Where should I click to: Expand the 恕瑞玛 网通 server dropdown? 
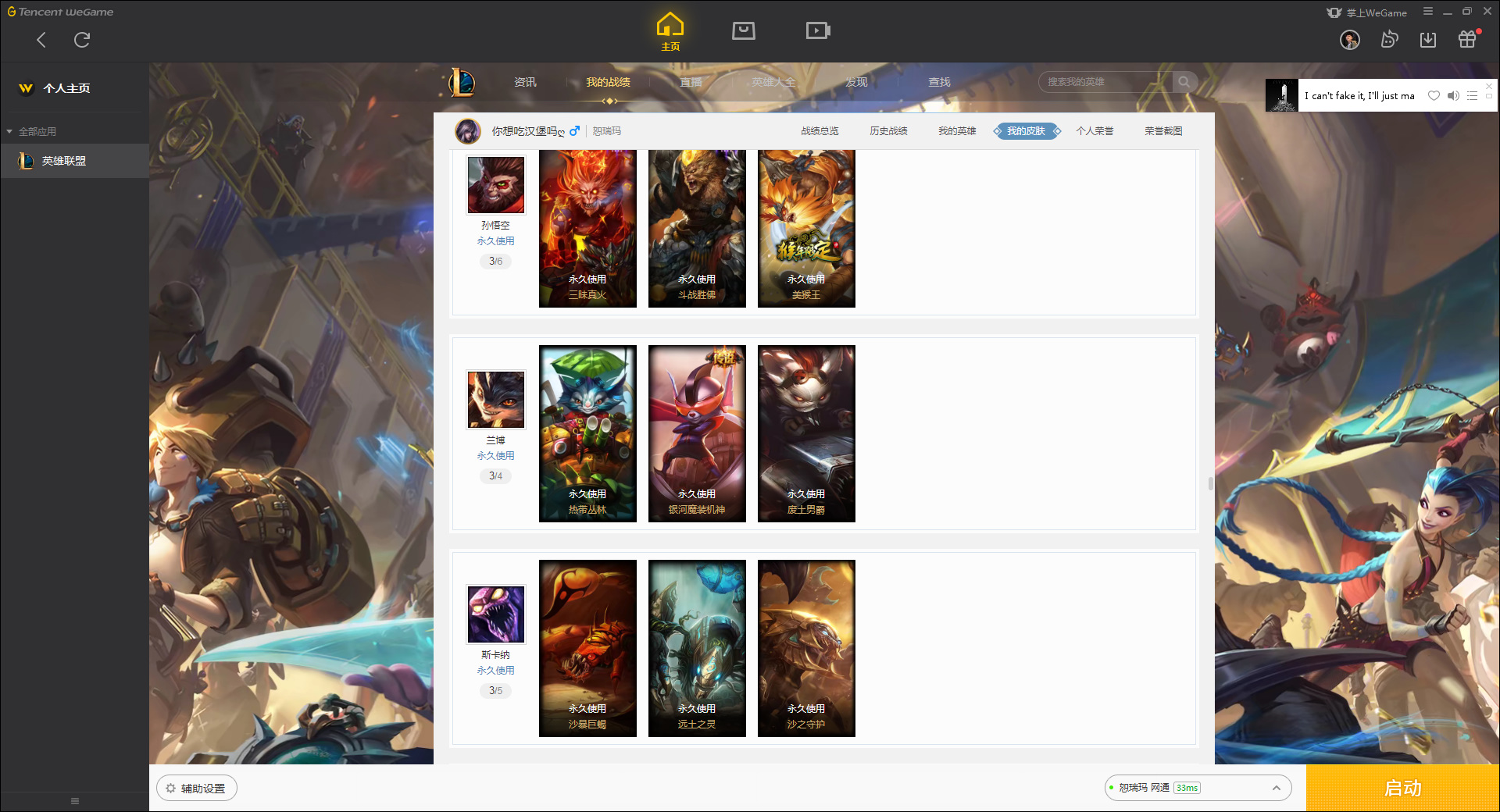tap(1197, 788)
